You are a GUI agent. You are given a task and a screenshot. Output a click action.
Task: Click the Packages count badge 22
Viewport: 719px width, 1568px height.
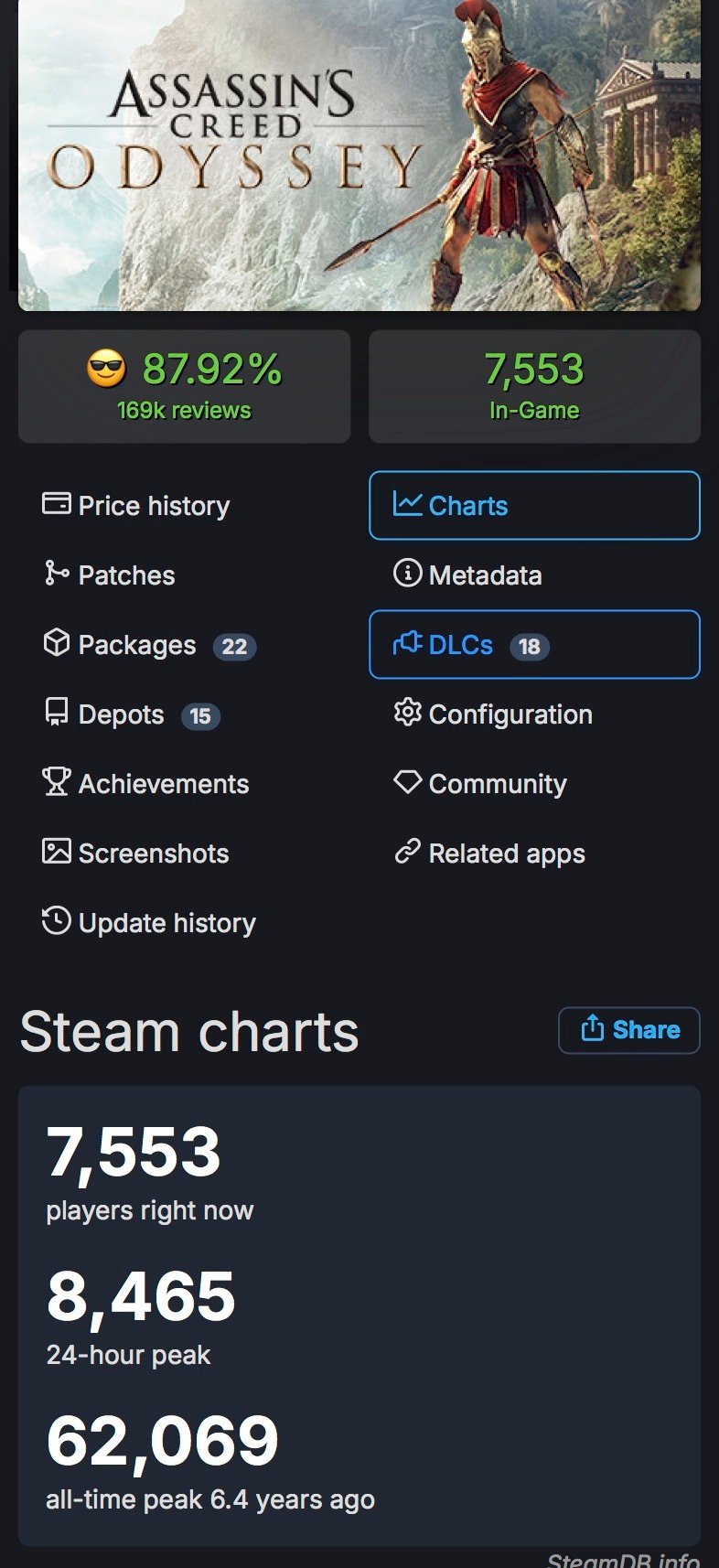234,647
